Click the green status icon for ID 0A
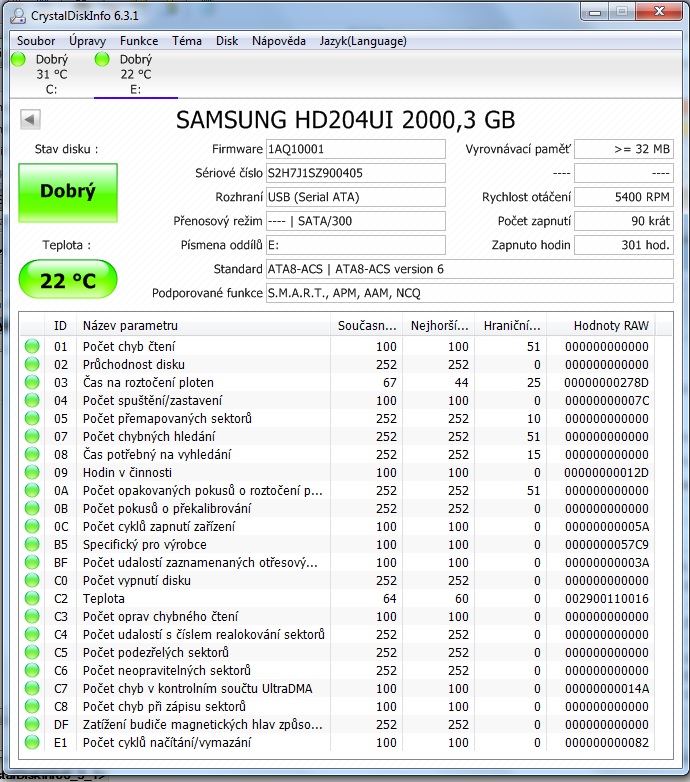Viewport: 690px width, 782px height. tap(32, 490)
